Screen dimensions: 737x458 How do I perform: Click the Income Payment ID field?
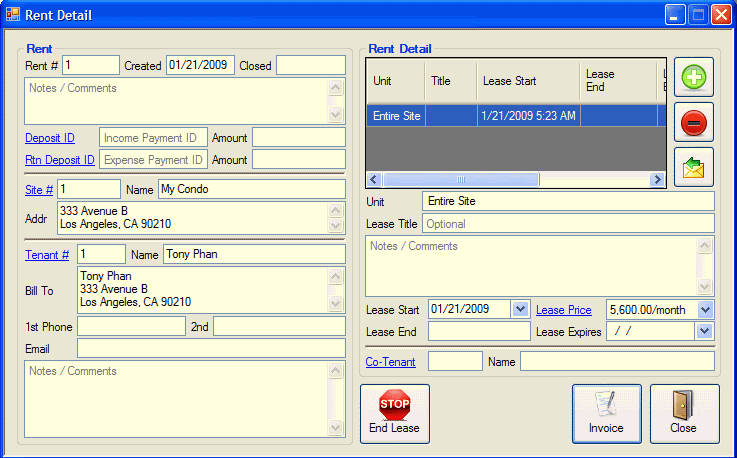click(153, 137)
